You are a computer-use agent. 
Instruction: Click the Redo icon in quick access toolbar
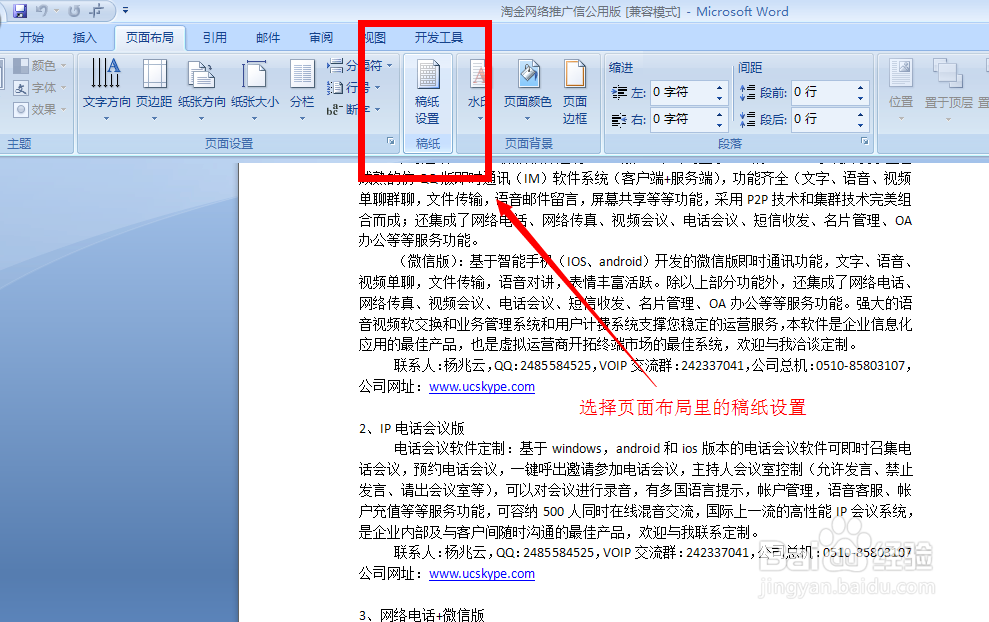click(x=74, y=11)
